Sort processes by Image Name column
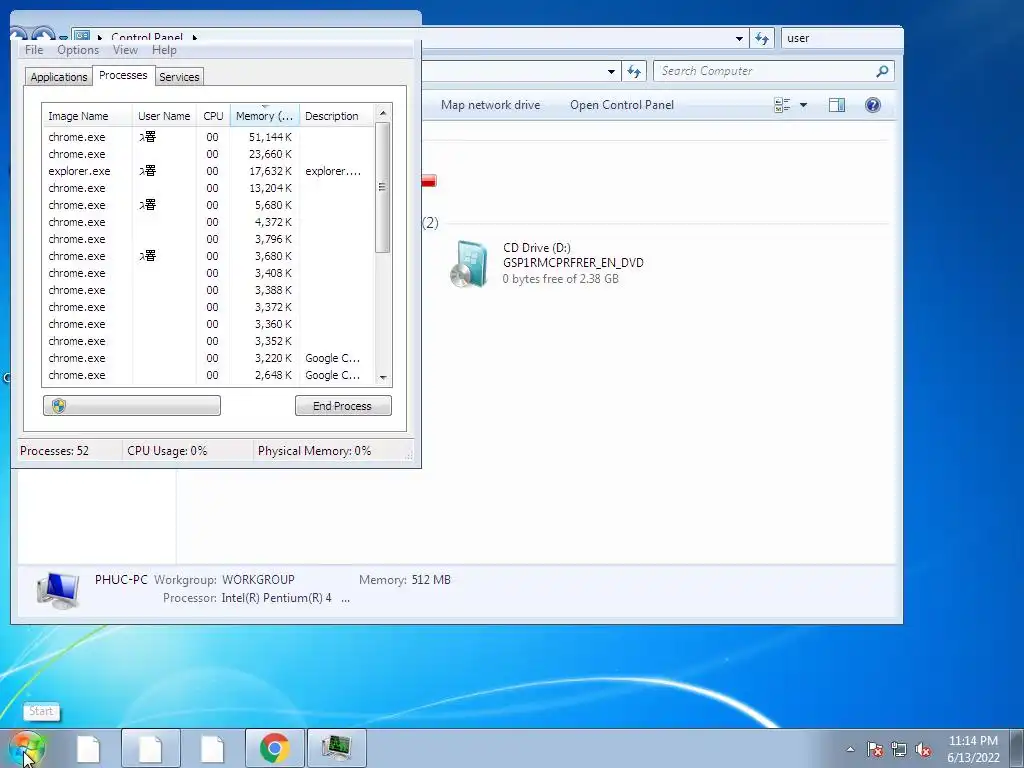Viewport: 1024px width, 768px height. [87, 116]
